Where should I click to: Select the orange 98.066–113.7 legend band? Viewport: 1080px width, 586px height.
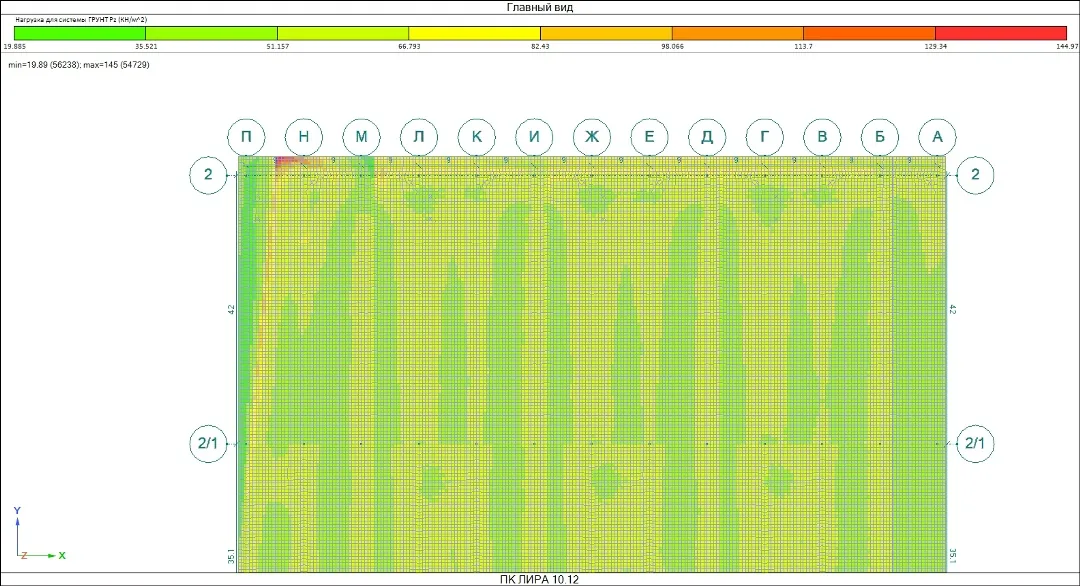738,33
